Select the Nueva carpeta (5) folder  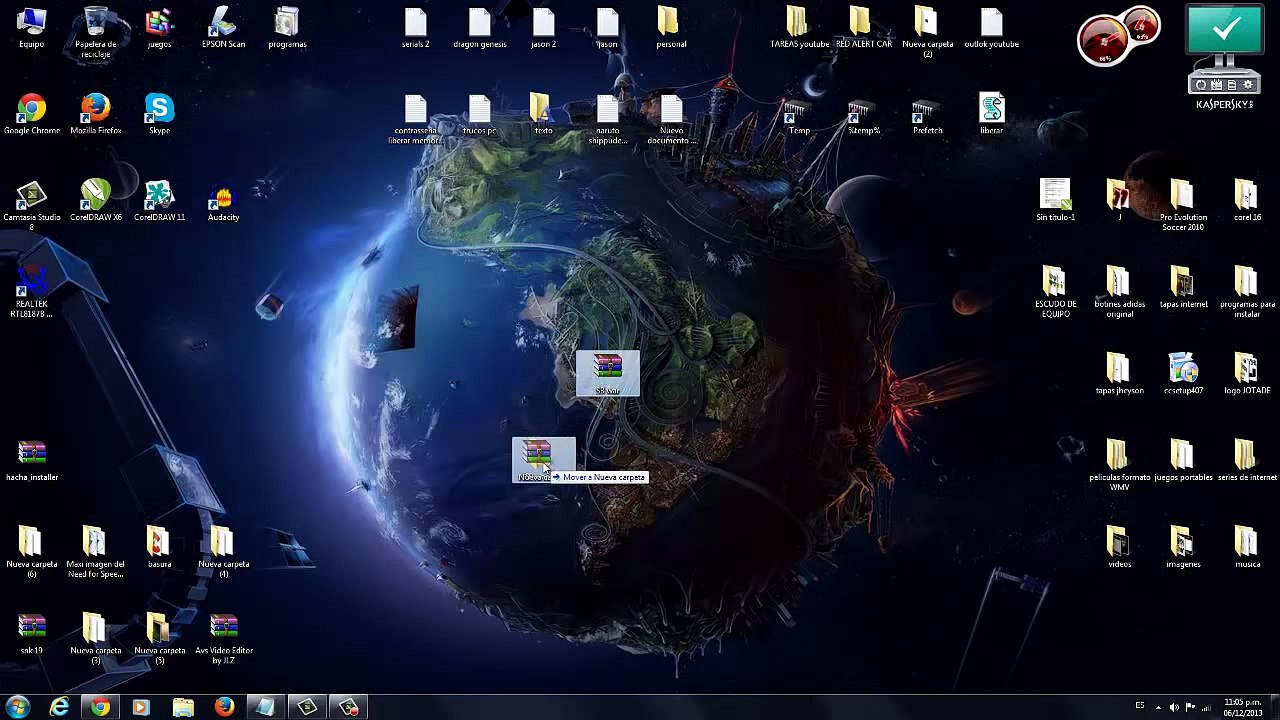159,639
